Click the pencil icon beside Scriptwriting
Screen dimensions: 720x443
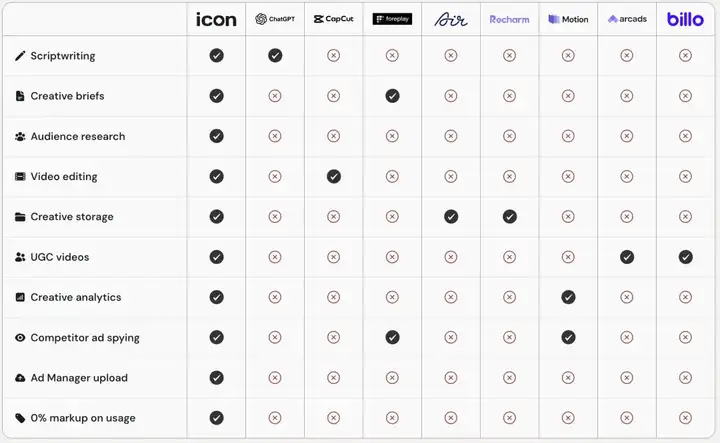point(20,56)
